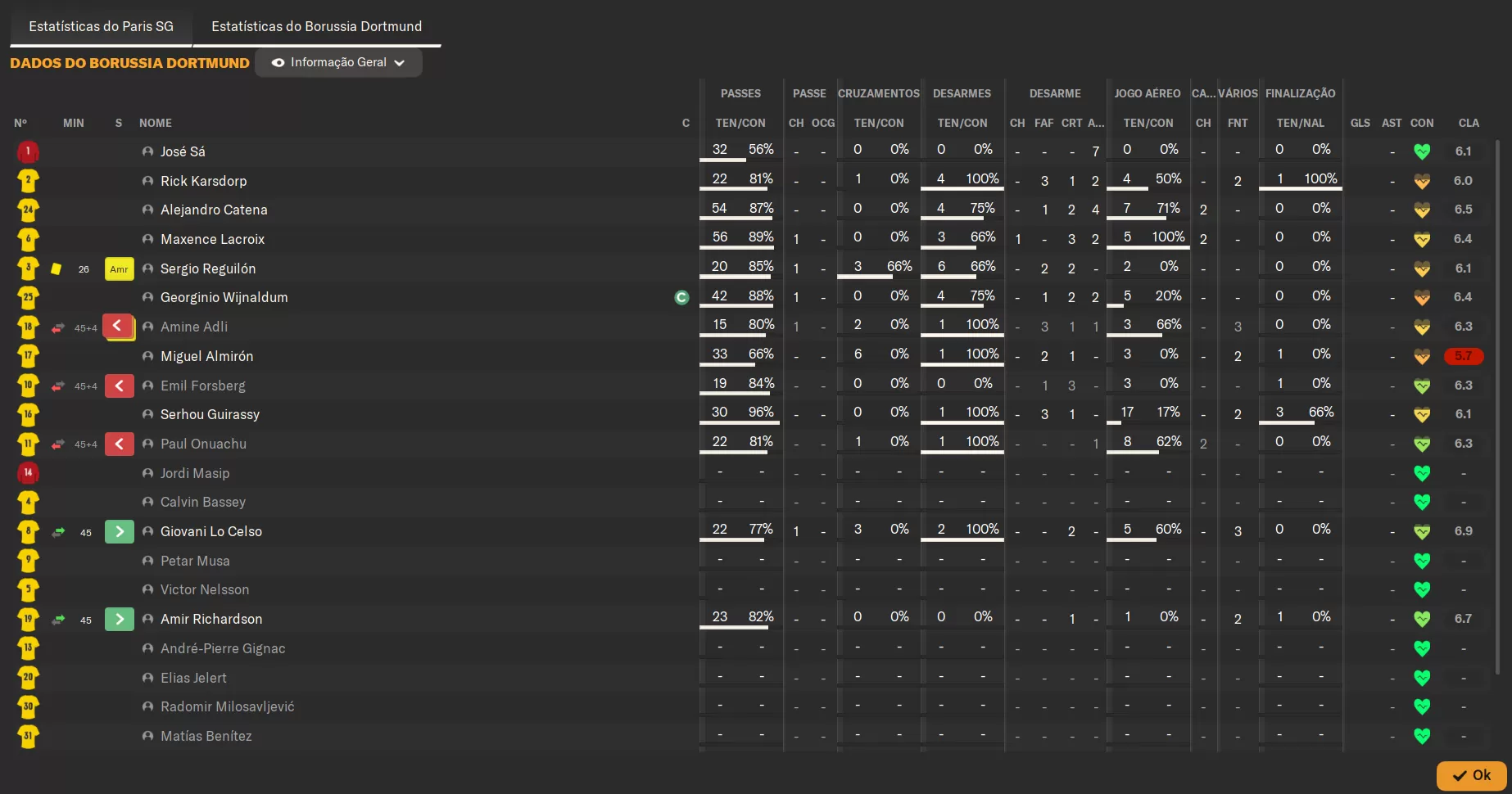Click Miguel Almirón's condition heart icon
This screenshot has height=794, width=1512.
pyautogui.click(x=1422, y=356)
